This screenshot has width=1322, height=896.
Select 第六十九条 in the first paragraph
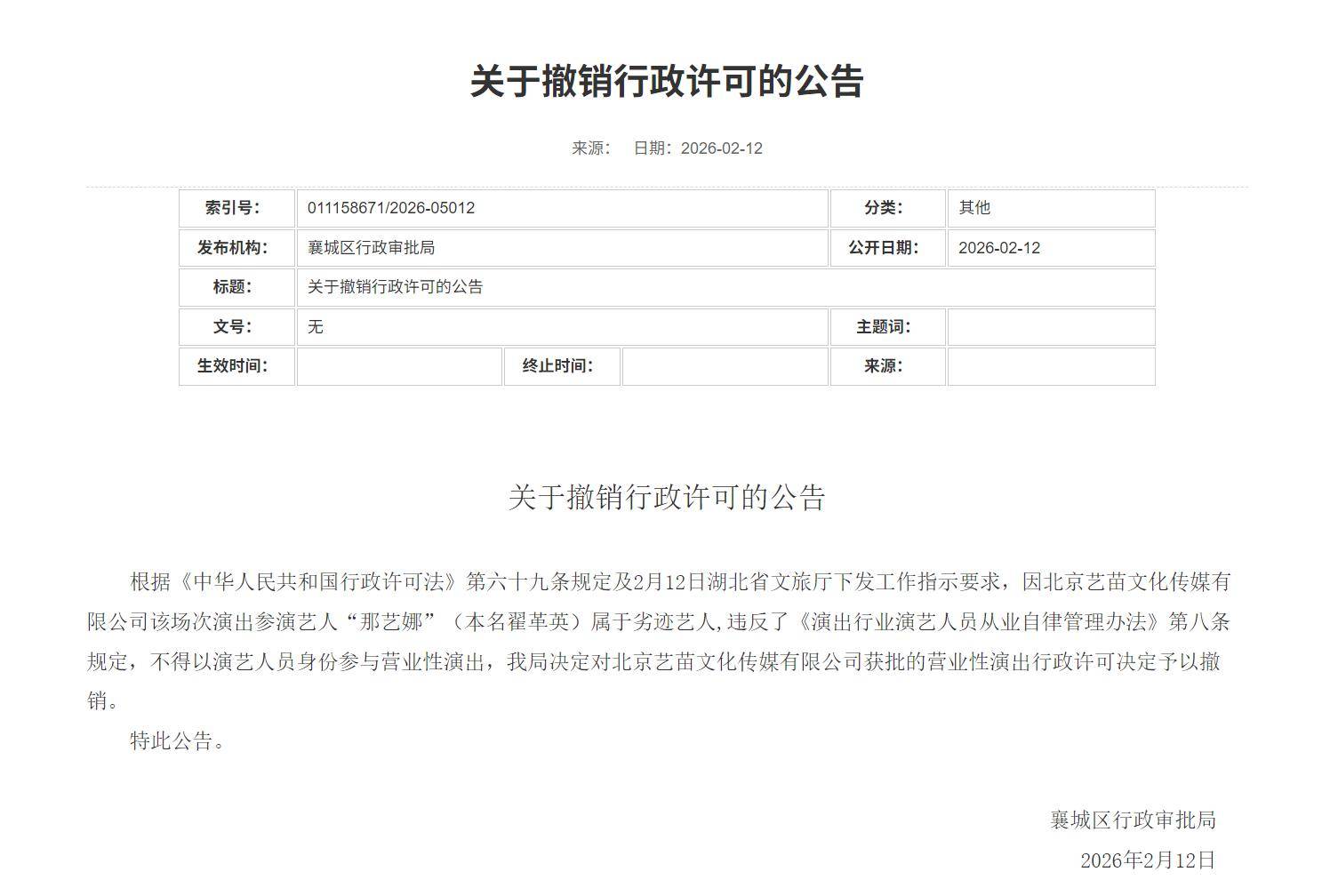(517, 582)
